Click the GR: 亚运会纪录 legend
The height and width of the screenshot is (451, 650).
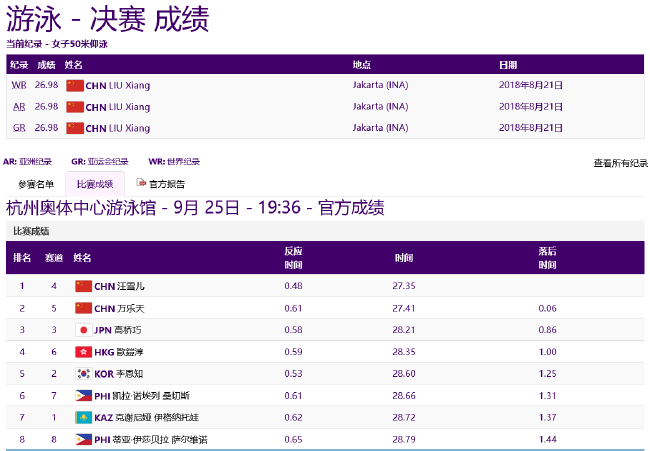pyautogui.click(x=100, y=162)
